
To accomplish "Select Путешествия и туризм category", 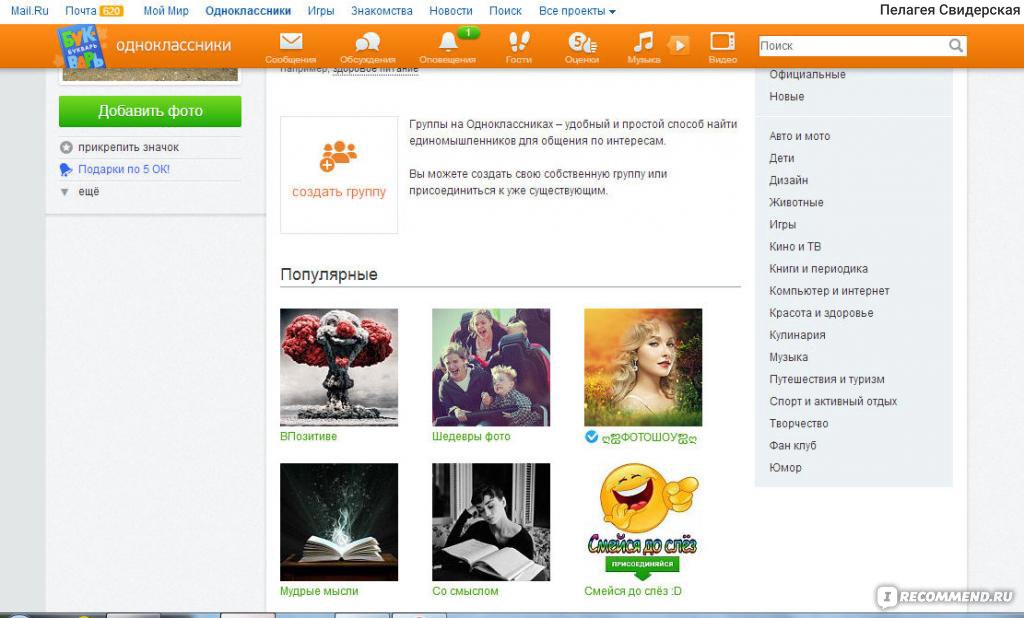I will tap(827, 380).
